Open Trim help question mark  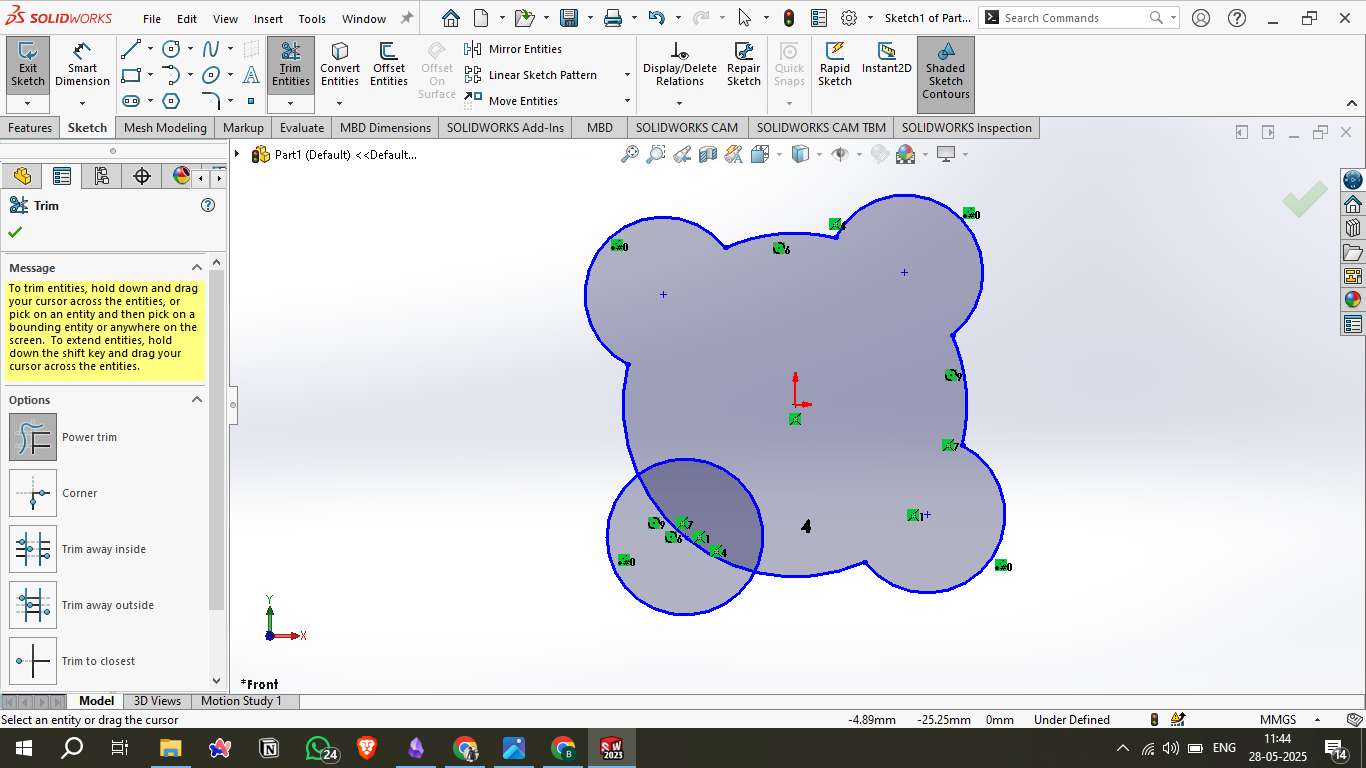click(208, 205)
